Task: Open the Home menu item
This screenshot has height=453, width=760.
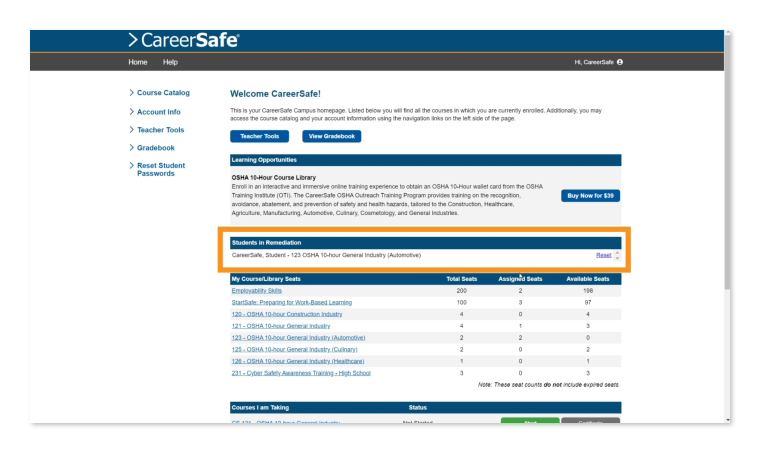Action: click(138, 62)
